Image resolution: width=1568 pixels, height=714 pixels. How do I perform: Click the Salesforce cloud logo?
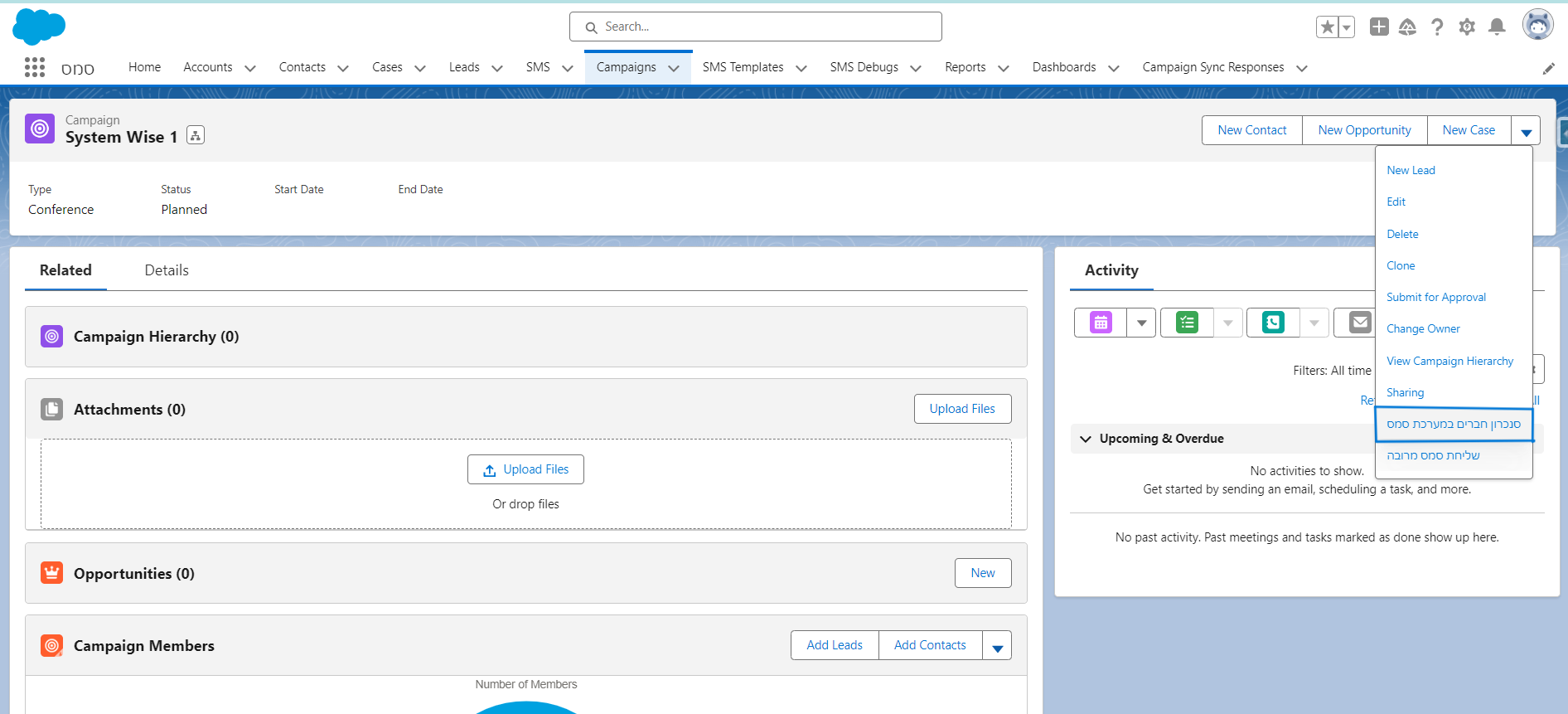(x=39, y=27)
